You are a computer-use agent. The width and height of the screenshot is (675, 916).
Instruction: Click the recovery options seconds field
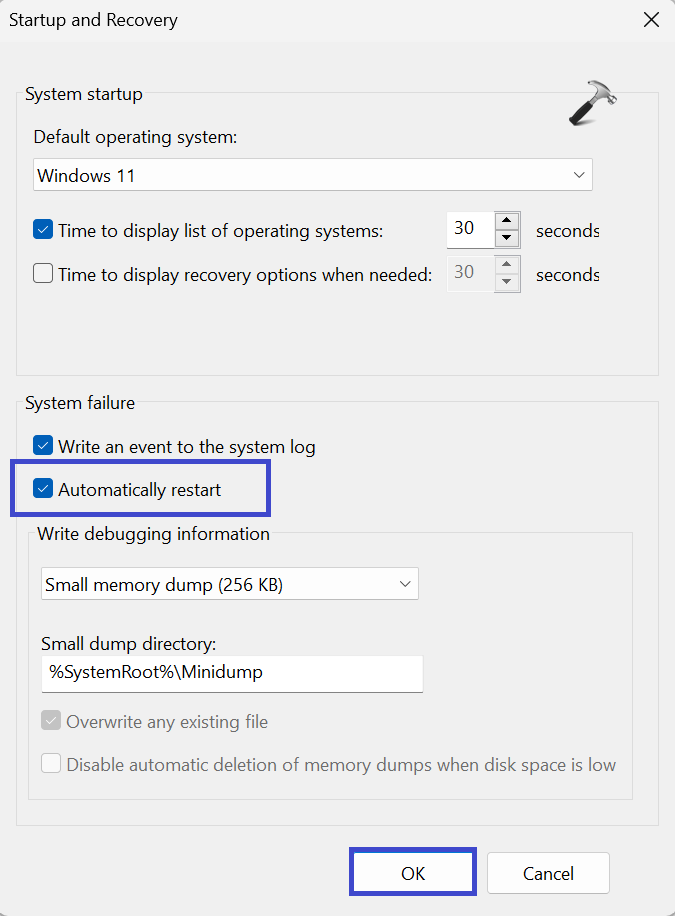click(470, 273)
